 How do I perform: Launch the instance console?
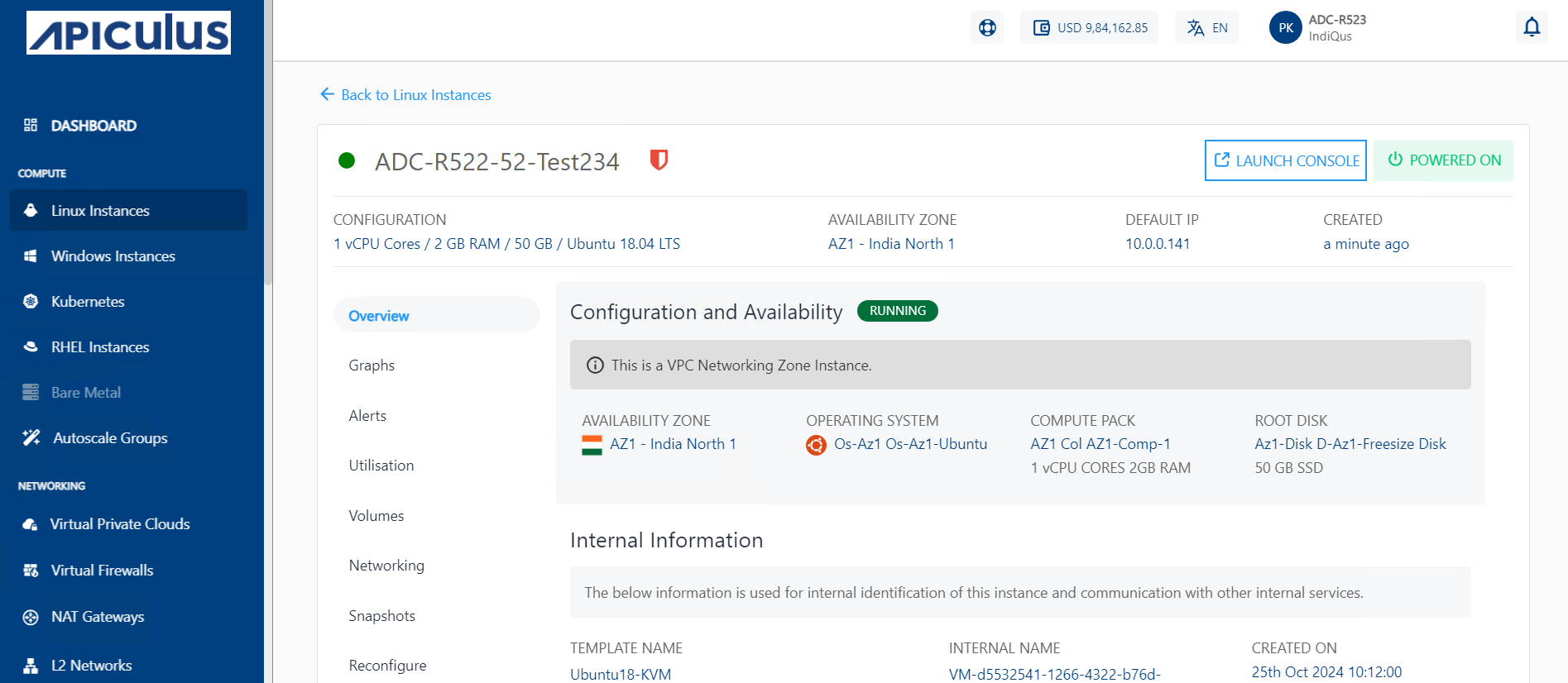pos(1285,160)
